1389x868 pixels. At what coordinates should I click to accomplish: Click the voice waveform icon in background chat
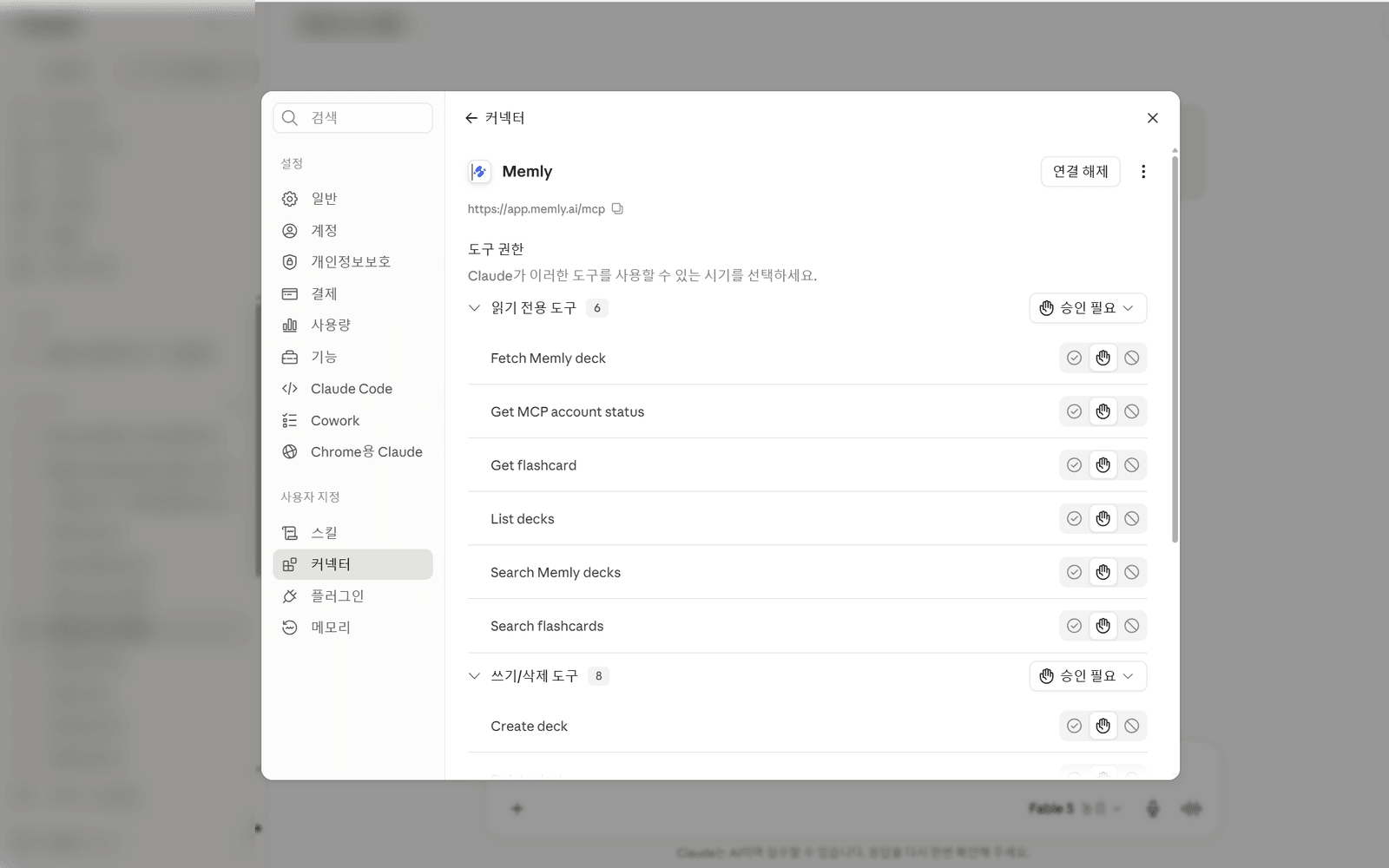pos(1191,809)
